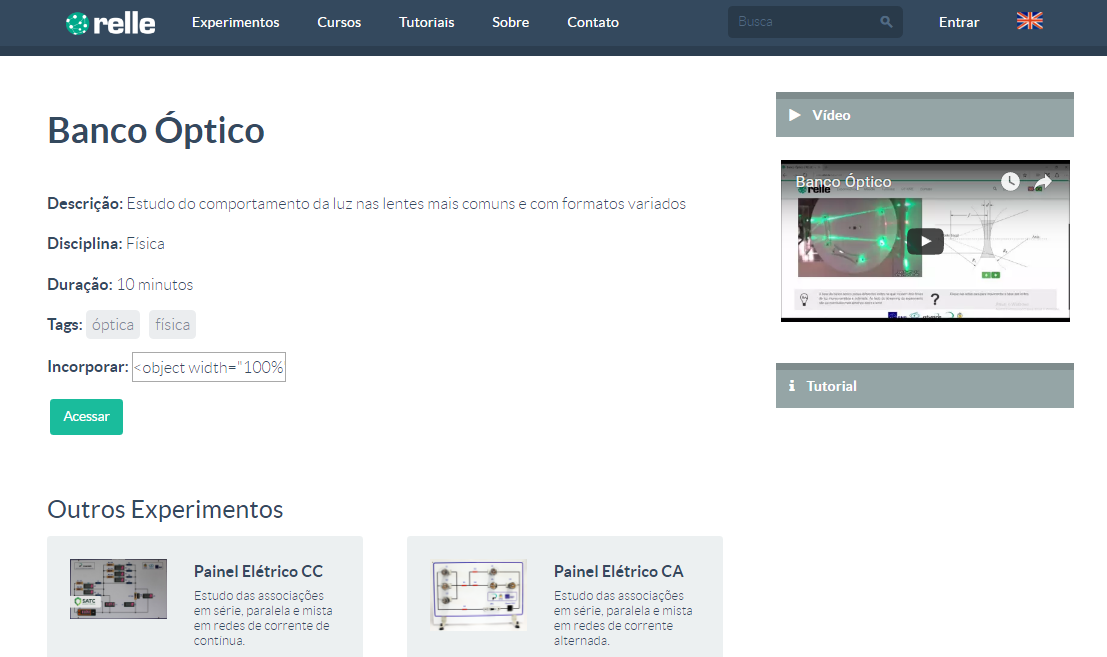Click the Acessar button
Screen dimensions: 1107x657
[86, 416]
